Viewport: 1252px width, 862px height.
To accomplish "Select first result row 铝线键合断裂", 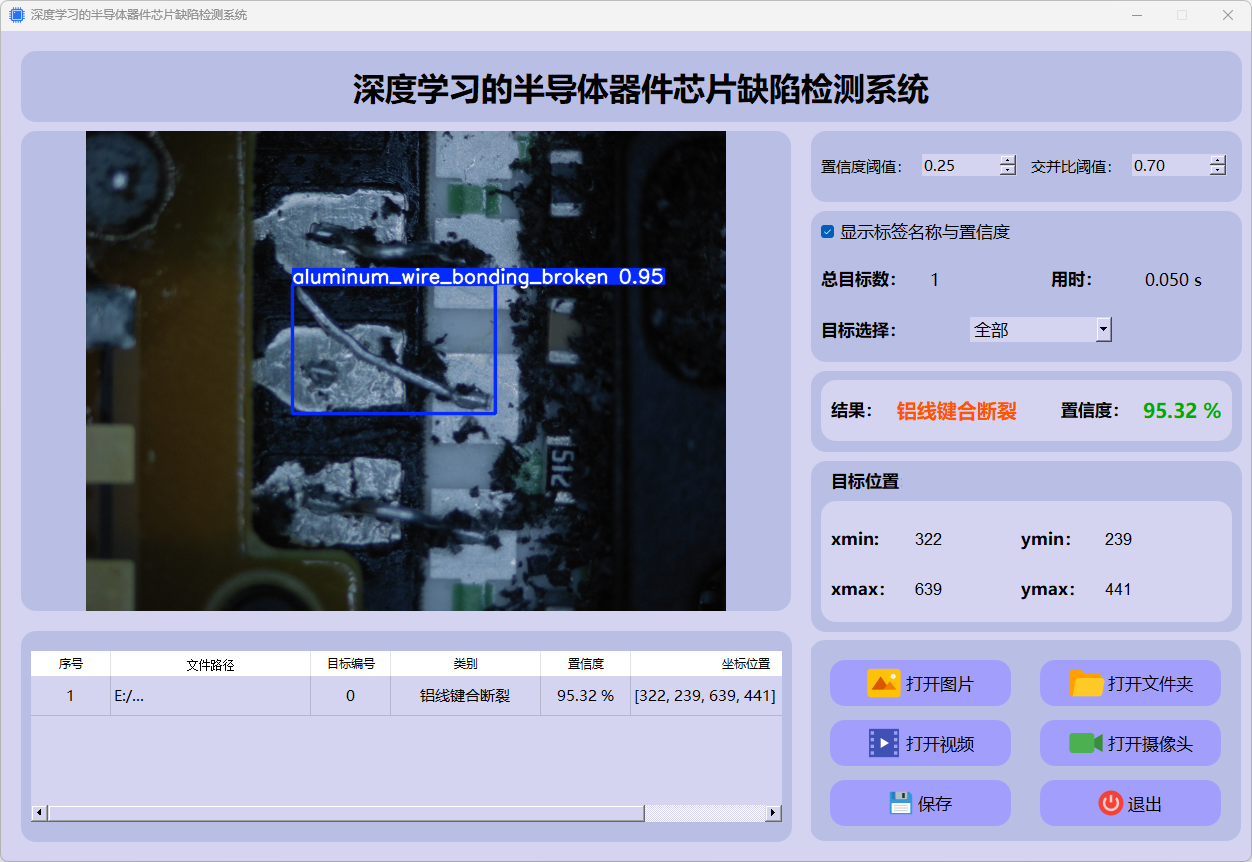I will click(465, 696).
